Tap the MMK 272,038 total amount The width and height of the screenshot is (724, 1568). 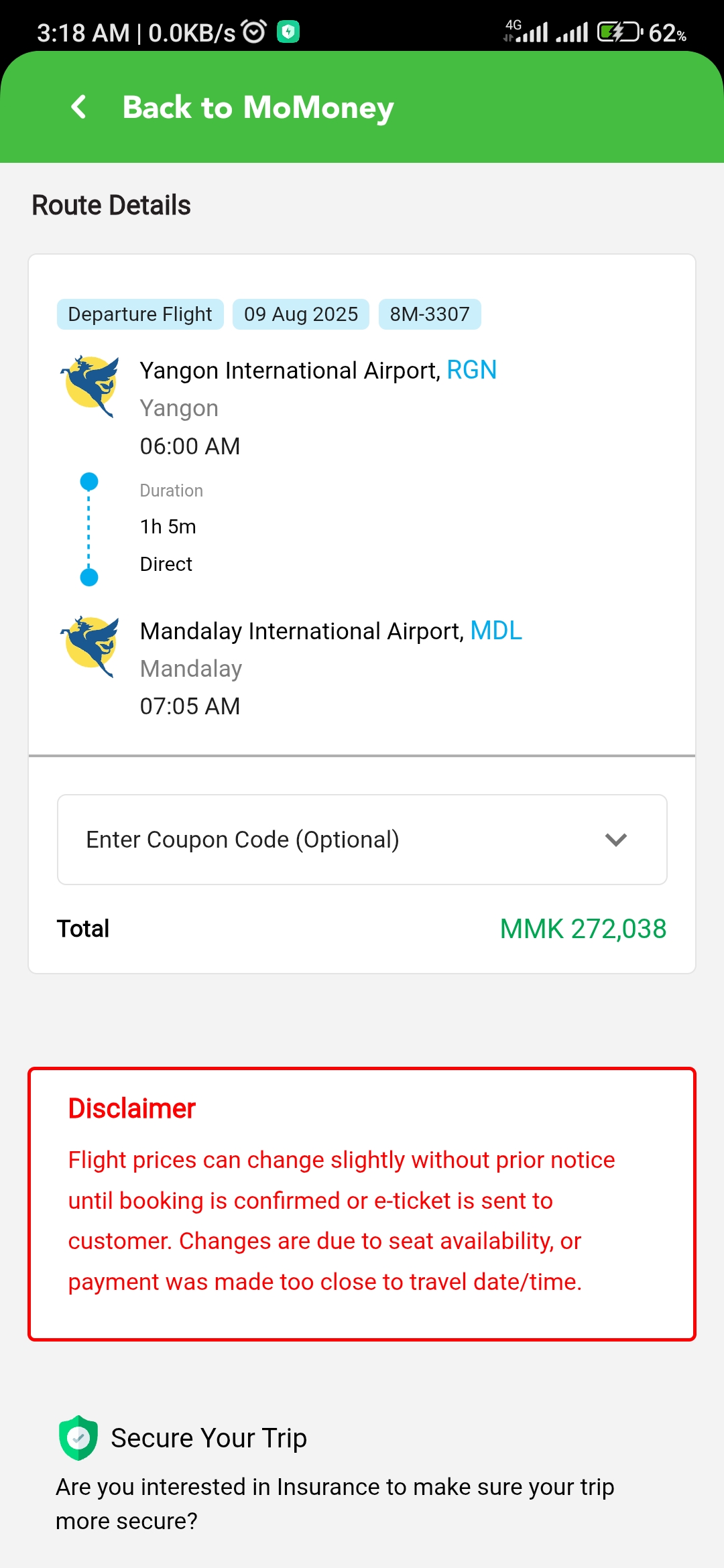(583, 929)
